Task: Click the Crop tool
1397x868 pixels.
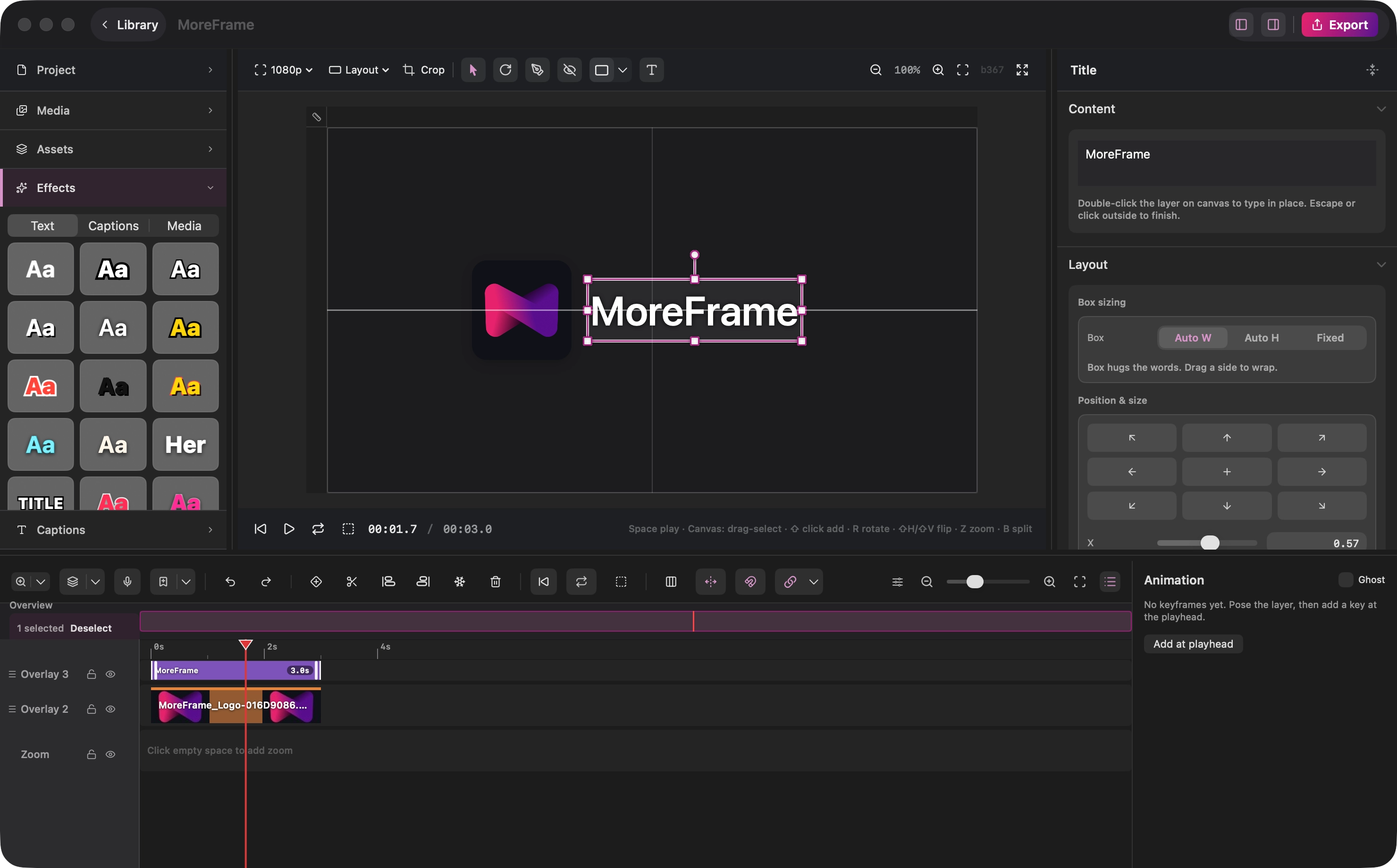Action: (x=424, y=70)
